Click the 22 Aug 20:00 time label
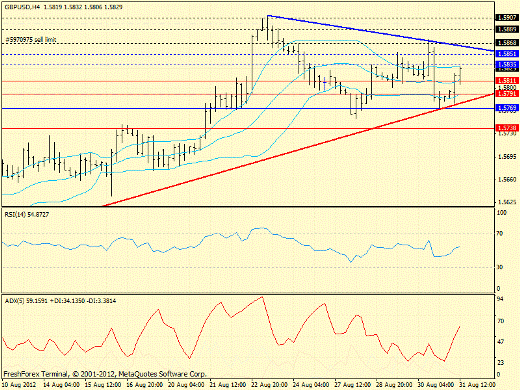The width and height of the screenshot is (520, 390). [x=270, y=385]
